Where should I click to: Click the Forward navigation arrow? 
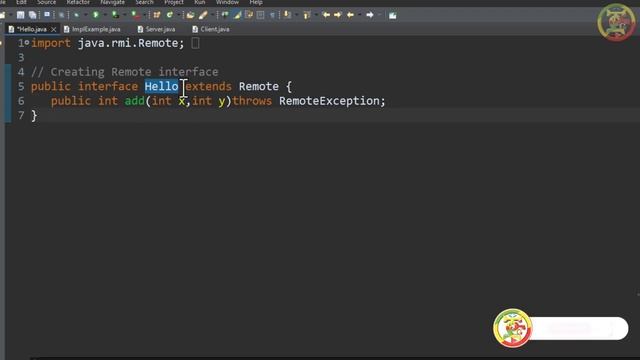(x=370, y=15)
